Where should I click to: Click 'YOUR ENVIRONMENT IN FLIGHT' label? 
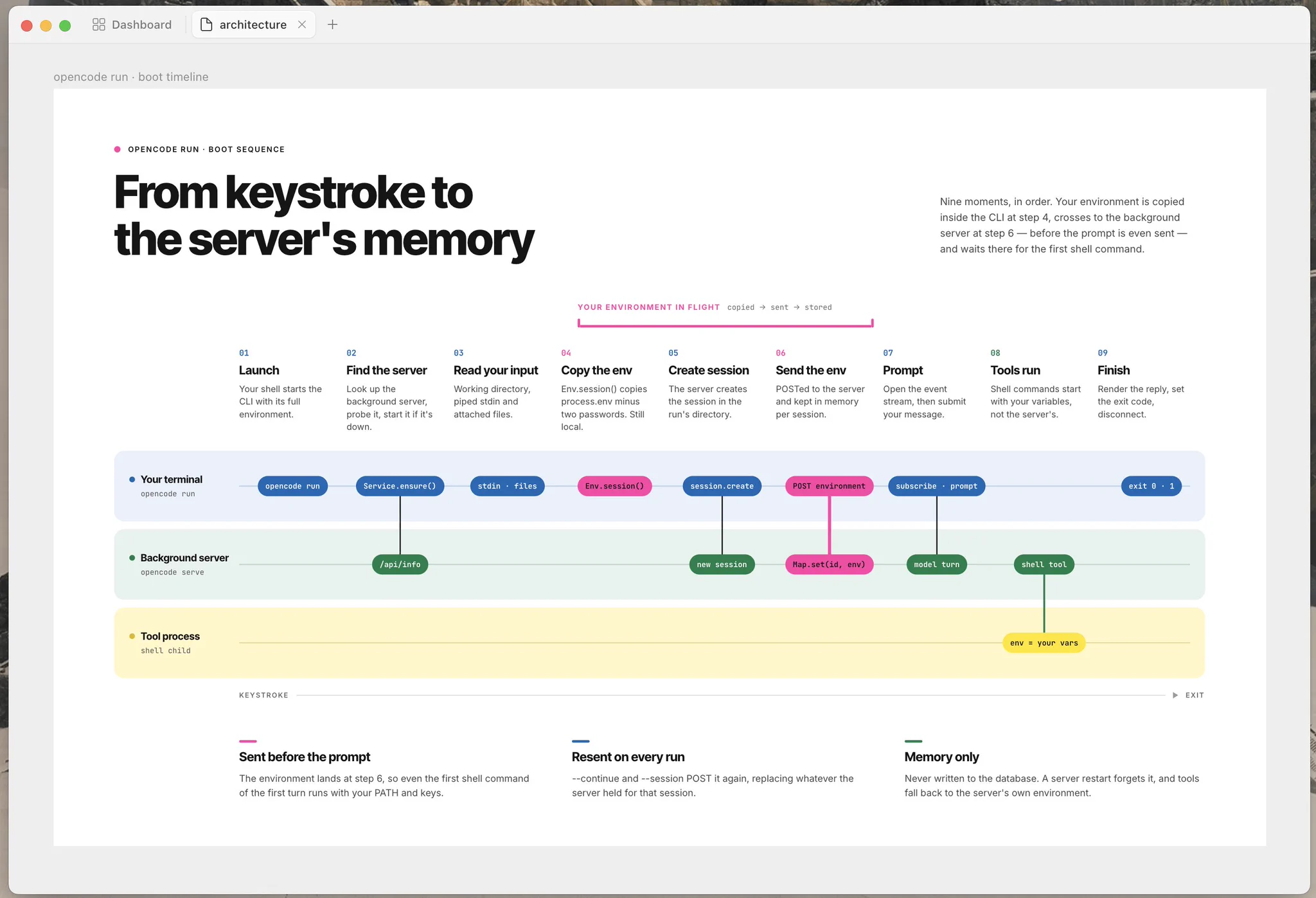[x=648, y=307]
